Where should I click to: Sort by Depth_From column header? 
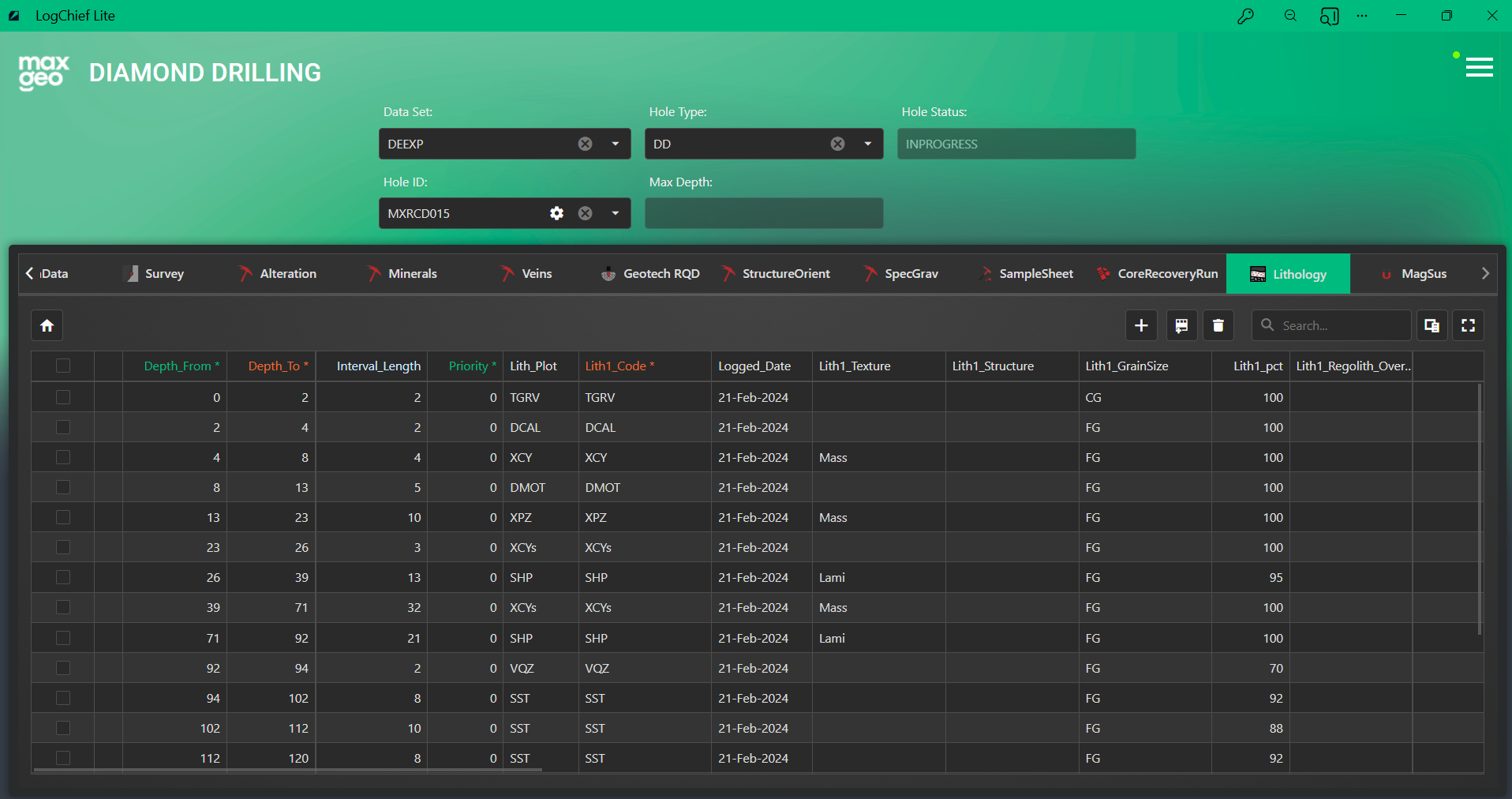coord(174,366)
